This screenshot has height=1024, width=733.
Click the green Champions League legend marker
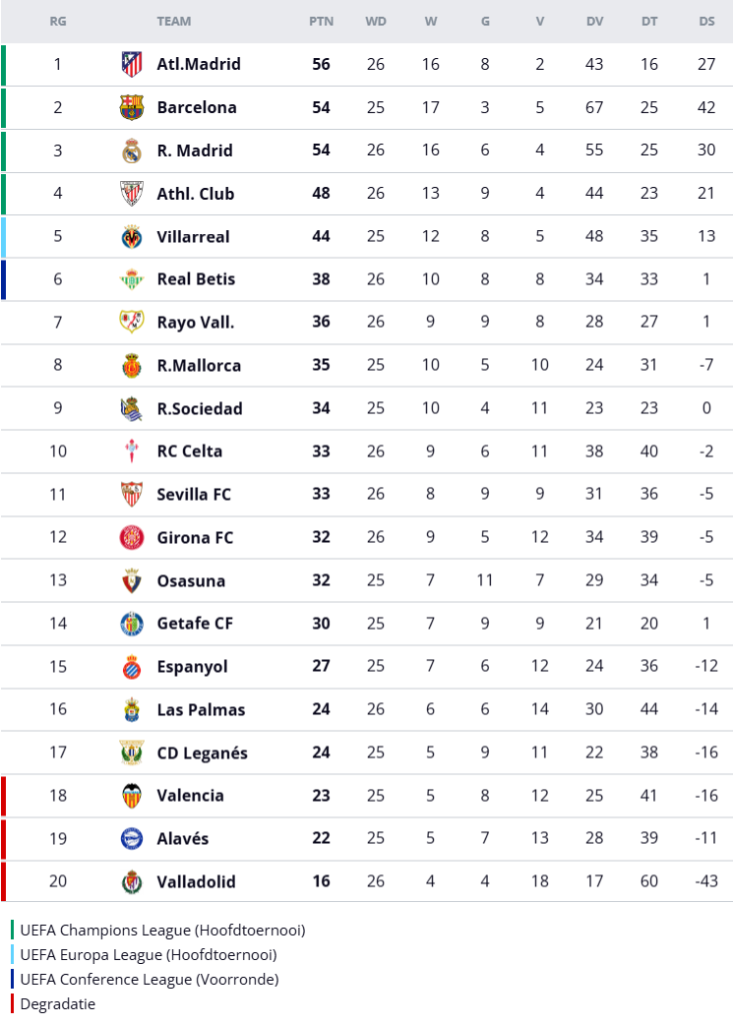click(13, 930)
